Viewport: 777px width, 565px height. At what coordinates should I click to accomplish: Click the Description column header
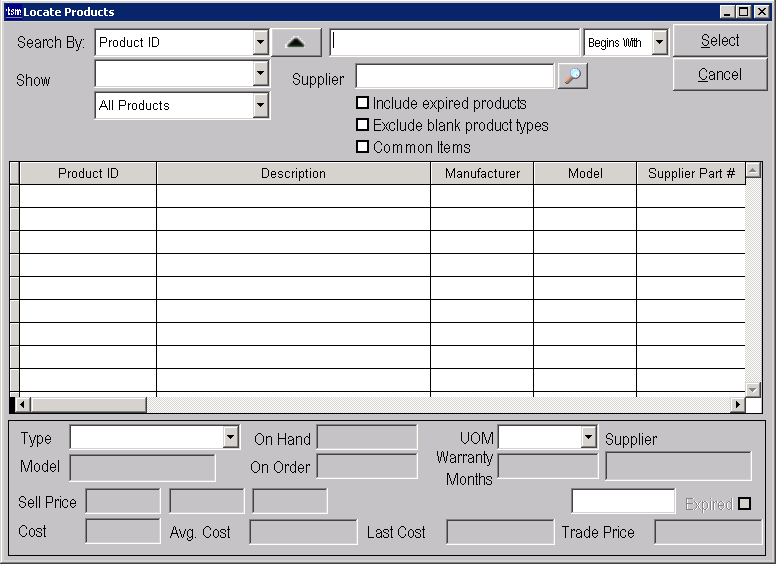coord(293,173)
